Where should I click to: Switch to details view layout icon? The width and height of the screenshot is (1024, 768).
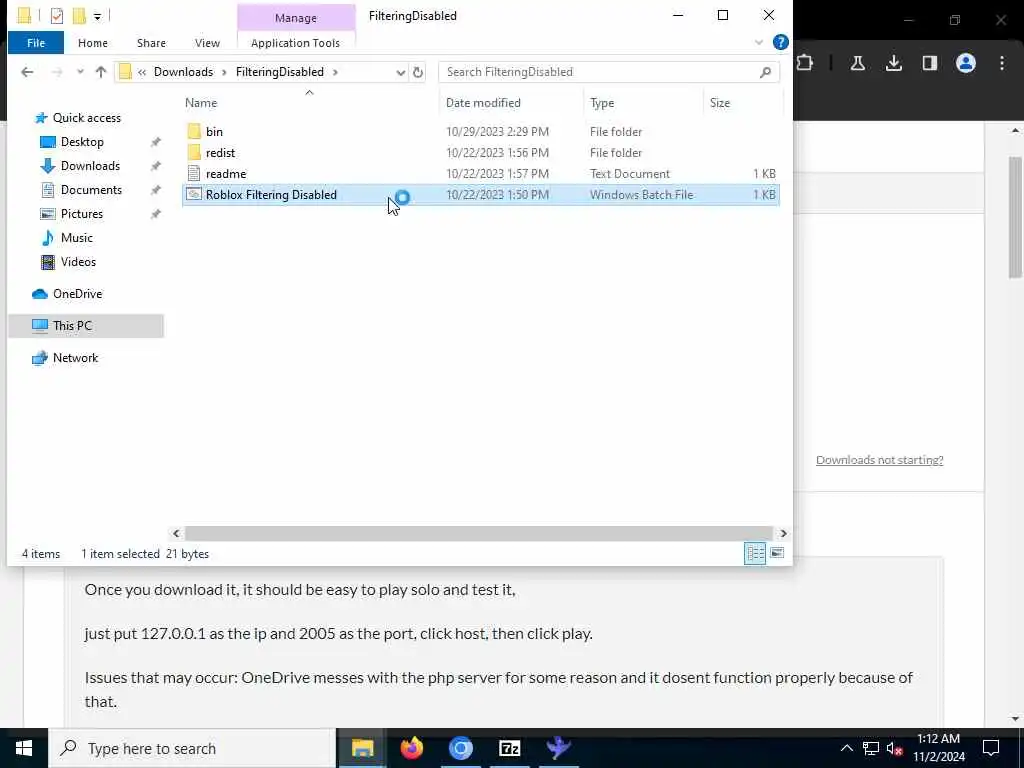coord(755,553)
